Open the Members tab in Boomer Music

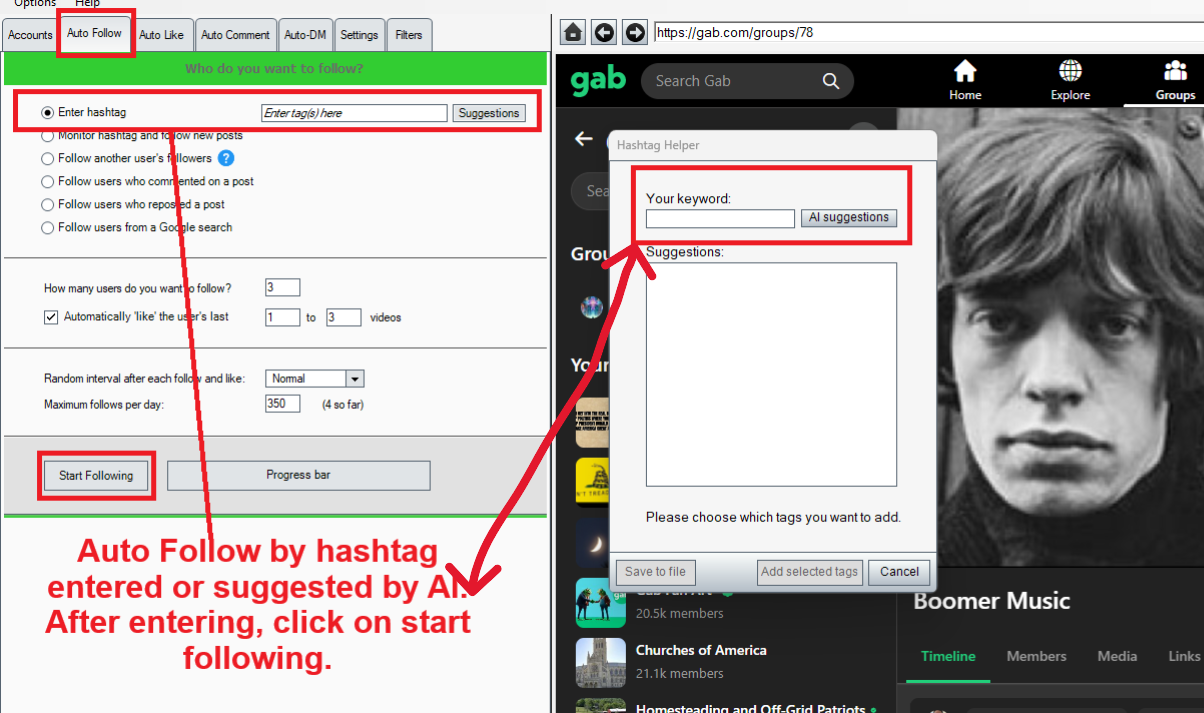point(1036,656)
